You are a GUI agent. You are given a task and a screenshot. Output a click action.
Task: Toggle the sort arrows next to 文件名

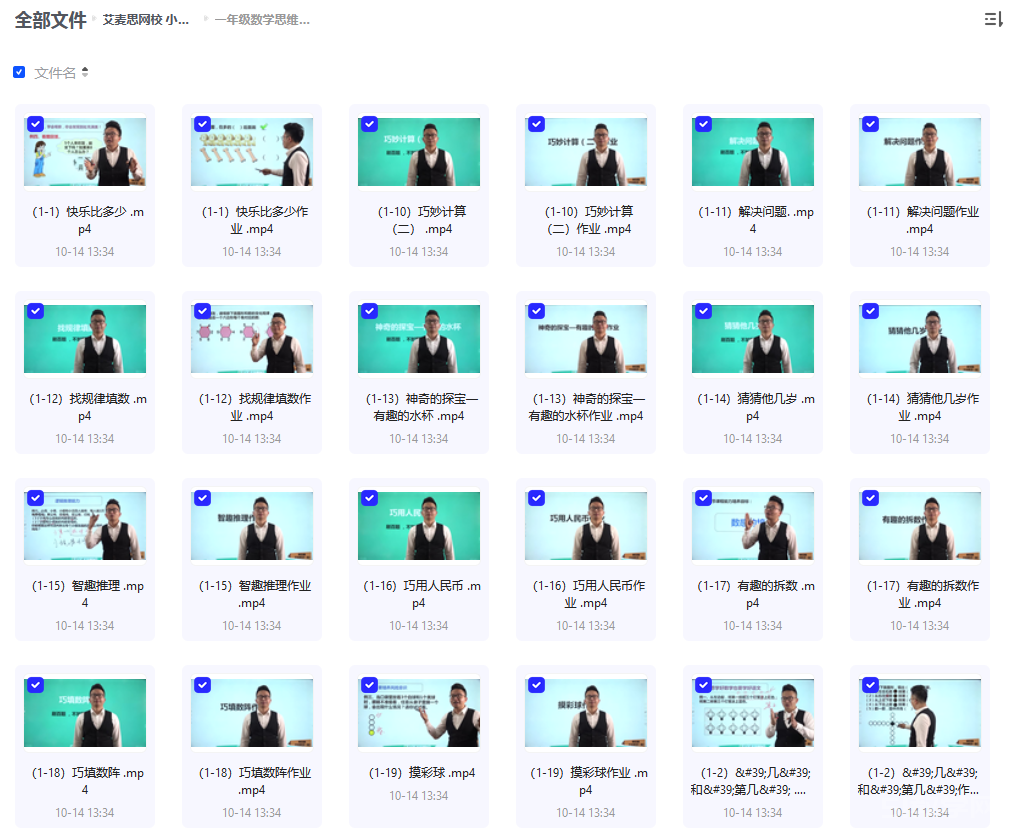point(87,72)
